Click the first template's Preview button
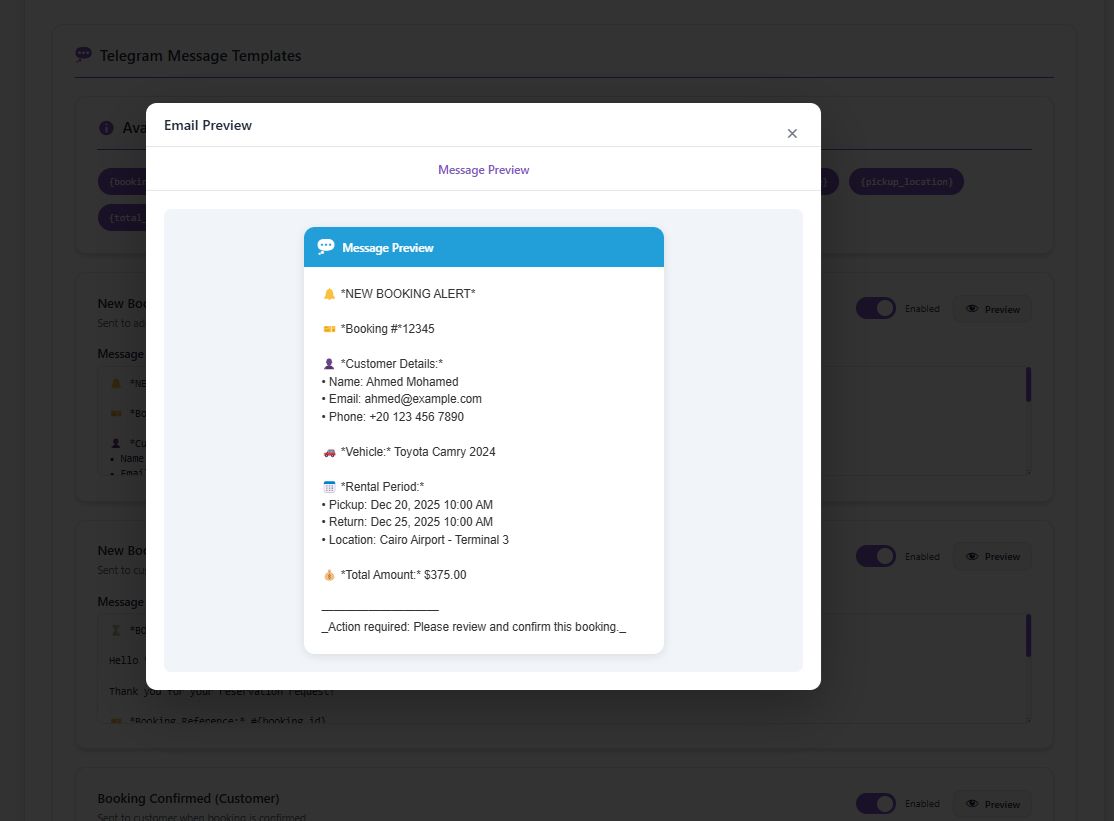The image size is (1114, 821). (993, 309)
